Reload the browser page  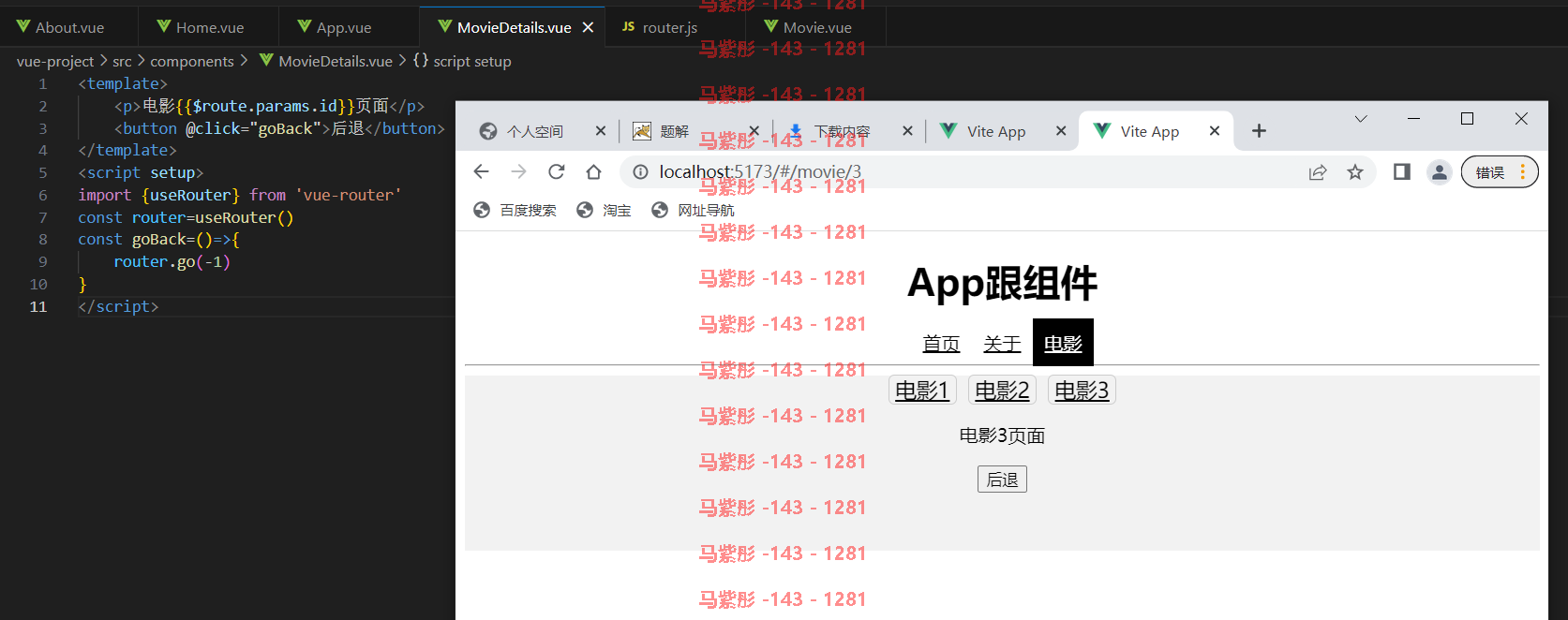click(x=557, y=171)
